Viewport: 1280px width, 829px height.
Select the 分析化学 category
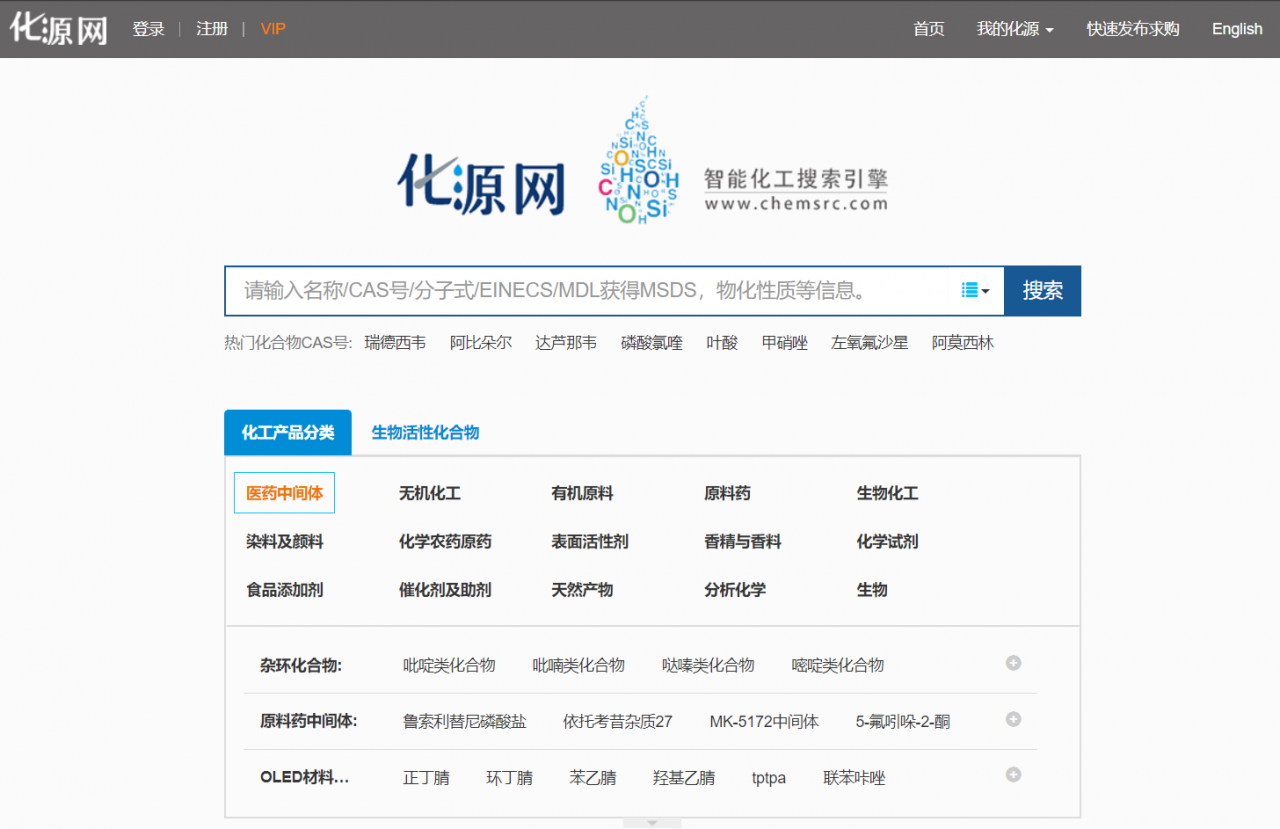(x=735, y=589)
